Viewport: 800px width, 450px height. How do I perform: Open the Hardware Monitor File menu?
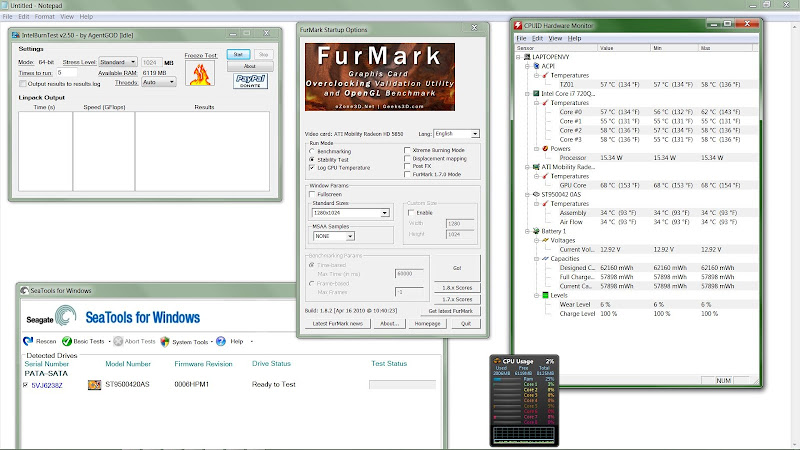click(521, 38)
